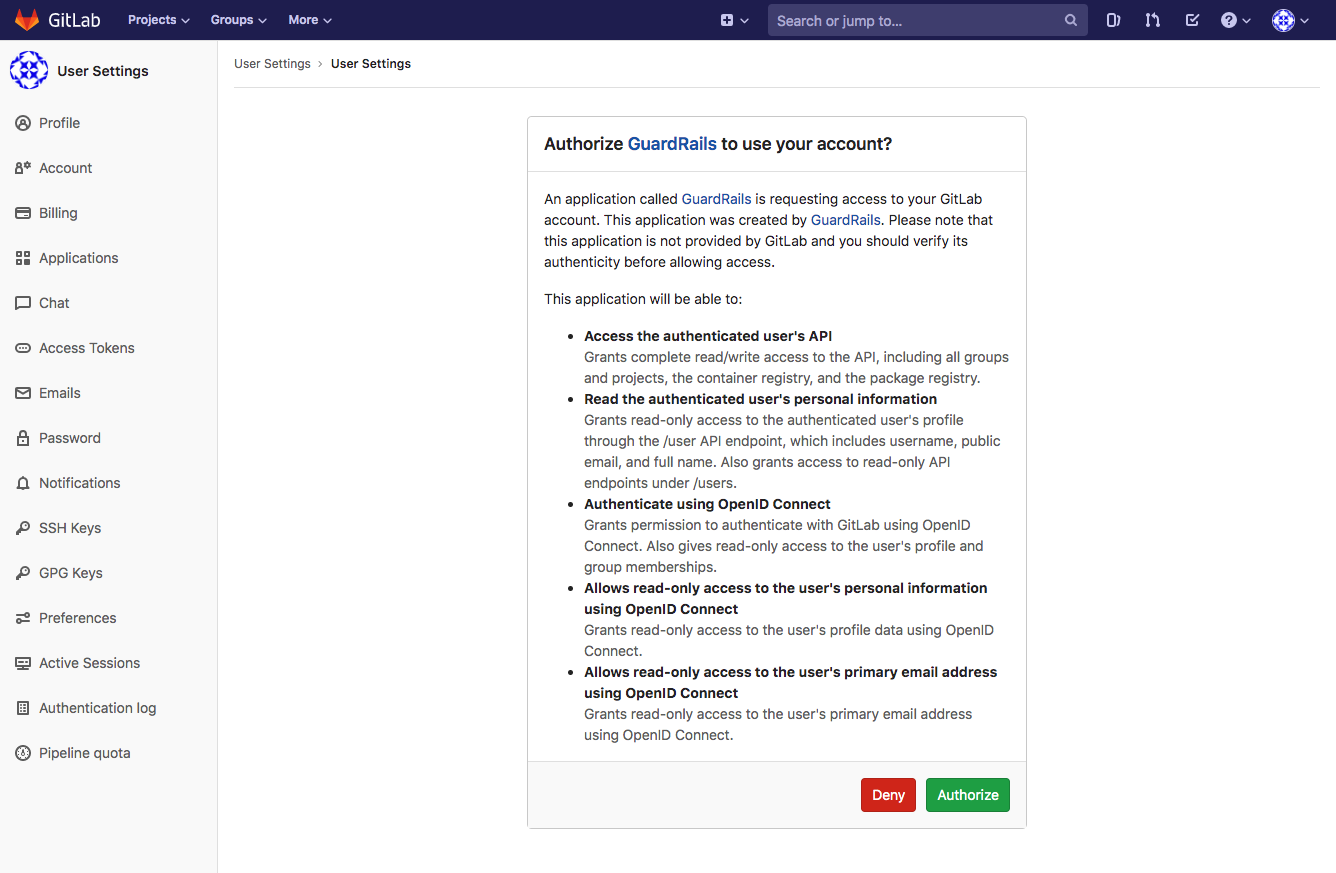1336x873 pixels.
Task: Click GuardRails link after 'application called'
Action: click(716, 199)
